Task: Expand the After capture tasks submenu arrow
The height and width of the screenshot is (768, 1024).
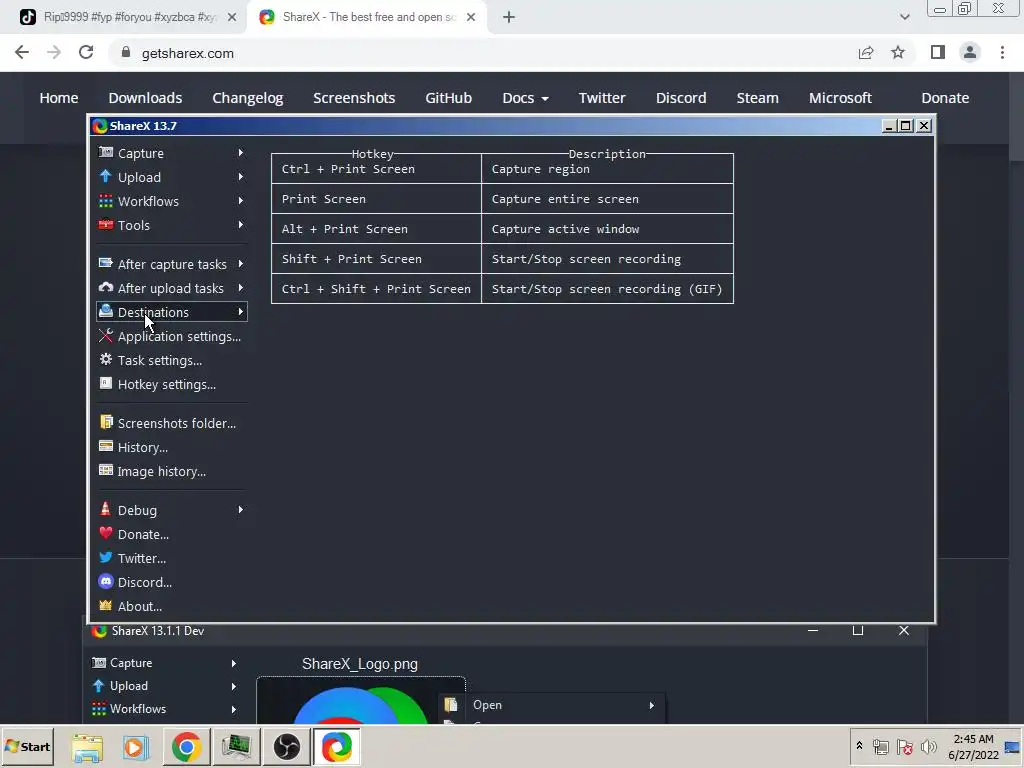Action: (240, 264)
